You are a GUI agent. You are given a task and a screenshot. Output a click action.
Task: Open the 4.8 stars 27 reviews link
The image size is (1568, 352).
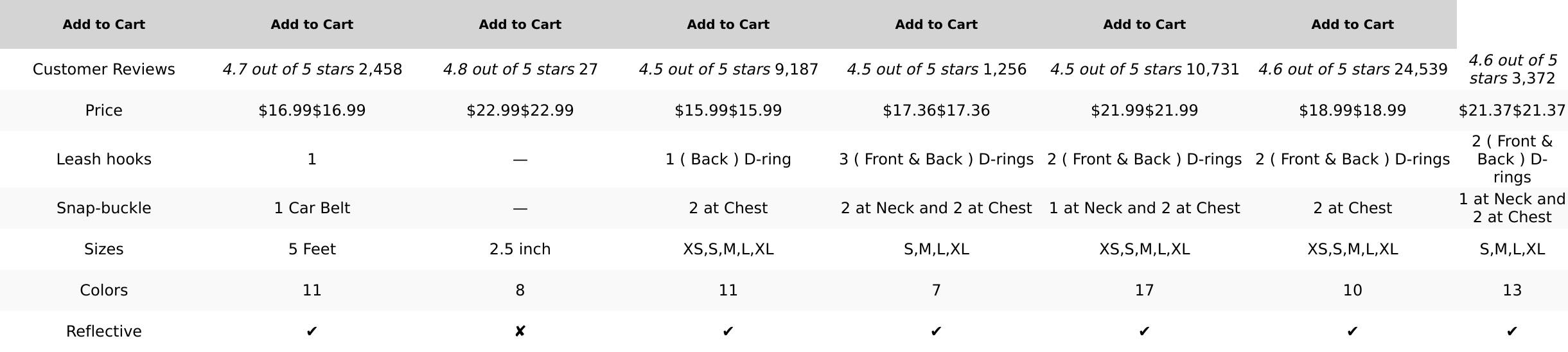pyautogui.click(x=520, y=69)
